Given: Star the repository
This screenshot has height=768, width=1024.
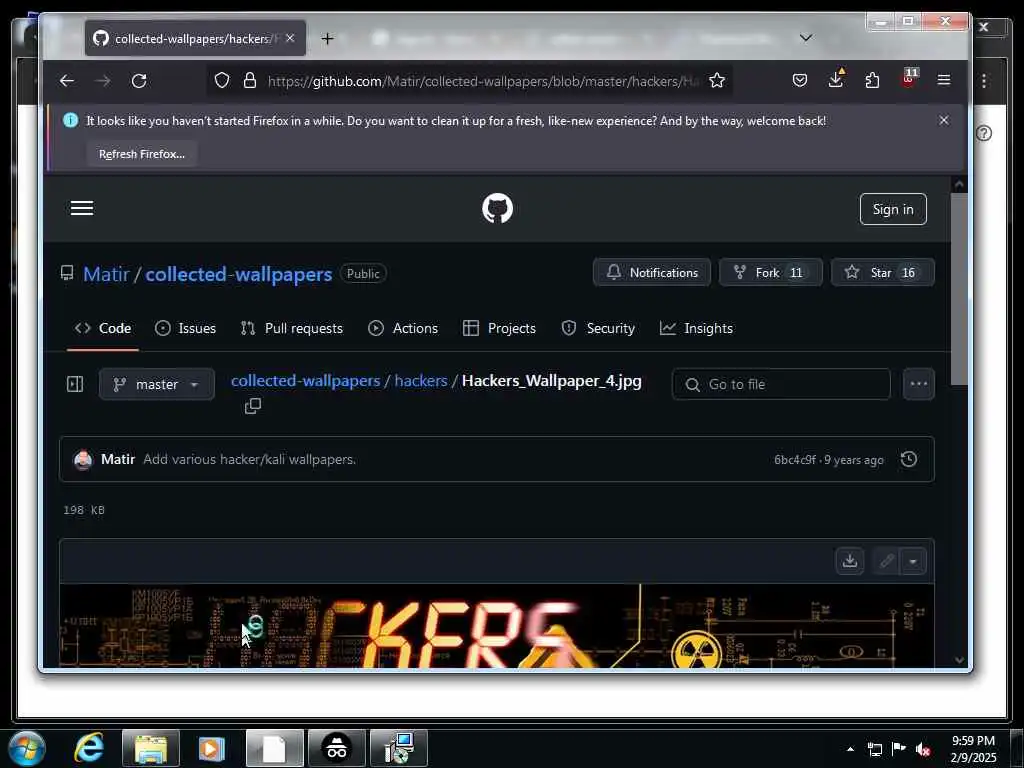Looking at the screenshot, I should tap(882, 272).
